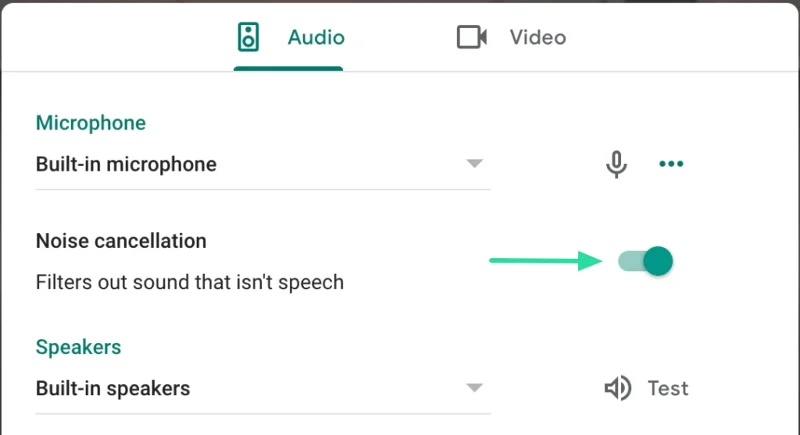Open the Built-in speakers selector
The image size is (800, 435).
click(x=263, y=389)
